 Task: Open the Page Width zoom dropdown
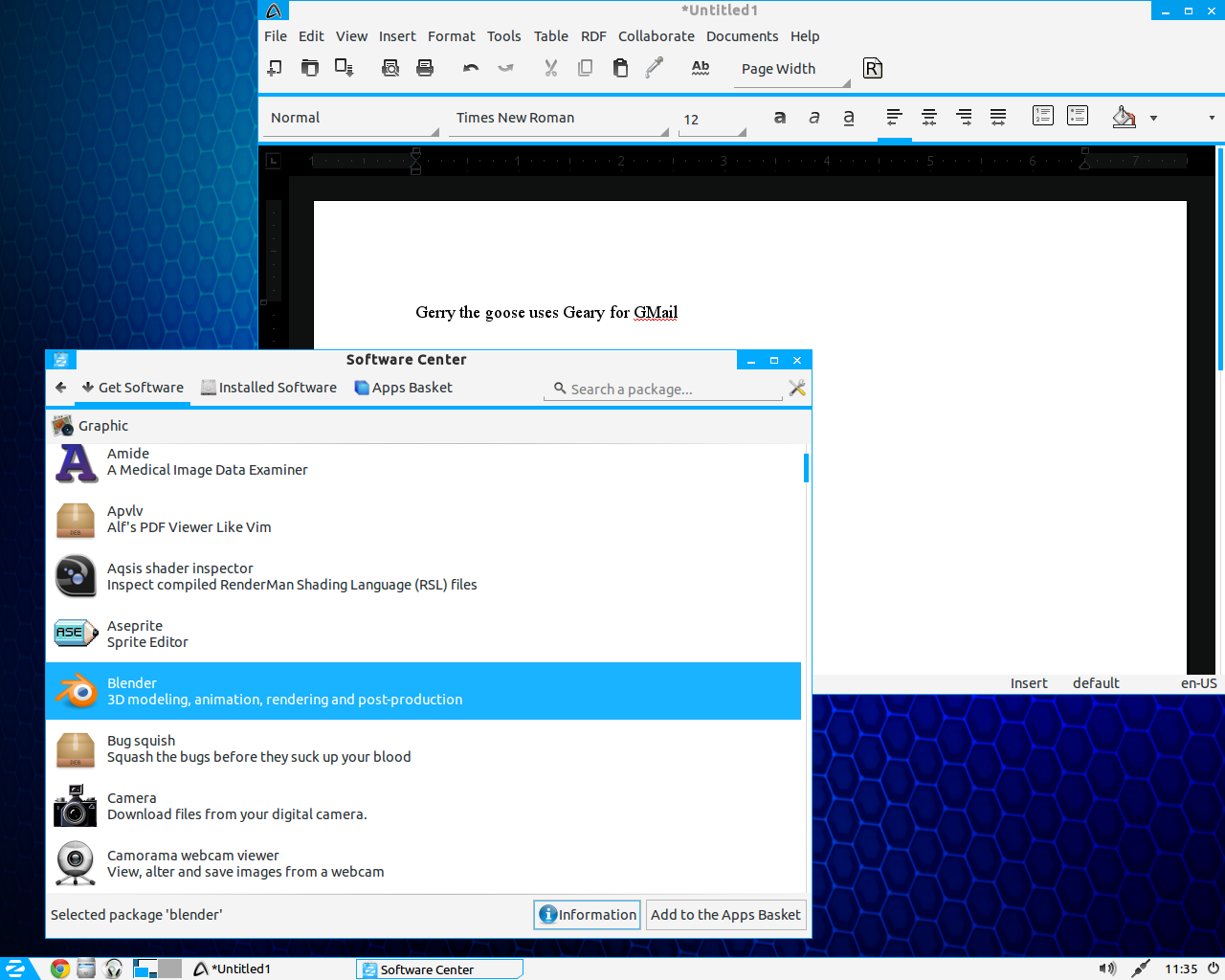pos(792,69)
